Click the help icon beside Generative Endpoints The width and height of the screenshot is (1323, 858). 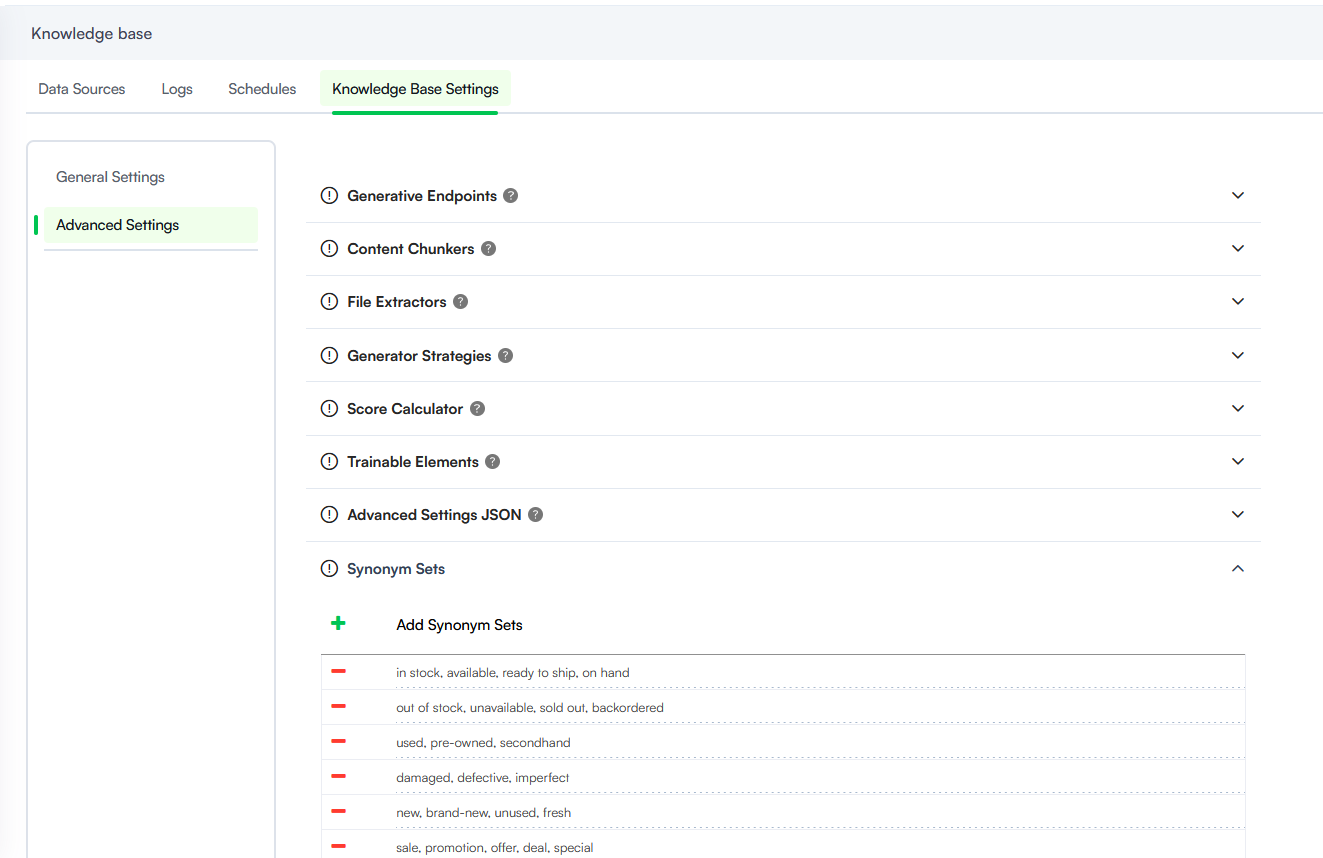pyautogui.click(x=511, y=196)
